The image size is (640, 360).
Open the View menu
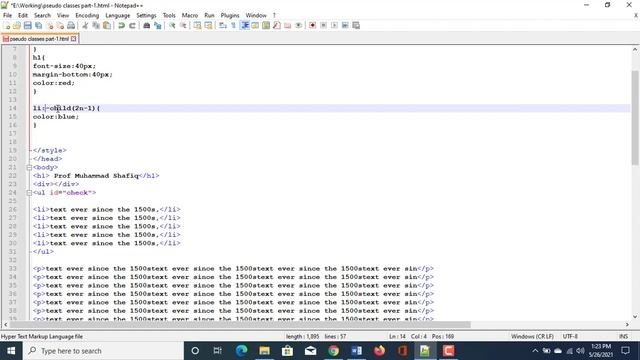tap(63, 15)
